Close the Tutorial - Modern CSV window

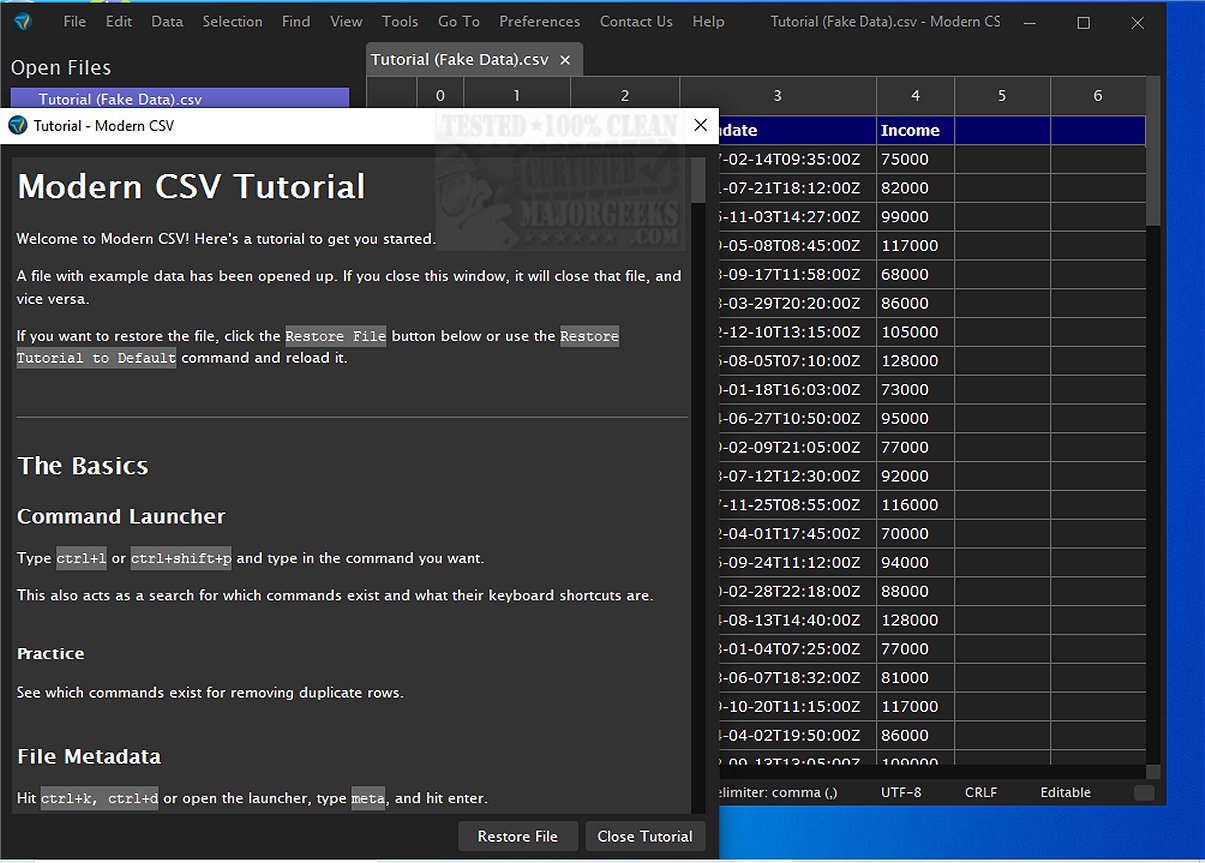point(700,125)
